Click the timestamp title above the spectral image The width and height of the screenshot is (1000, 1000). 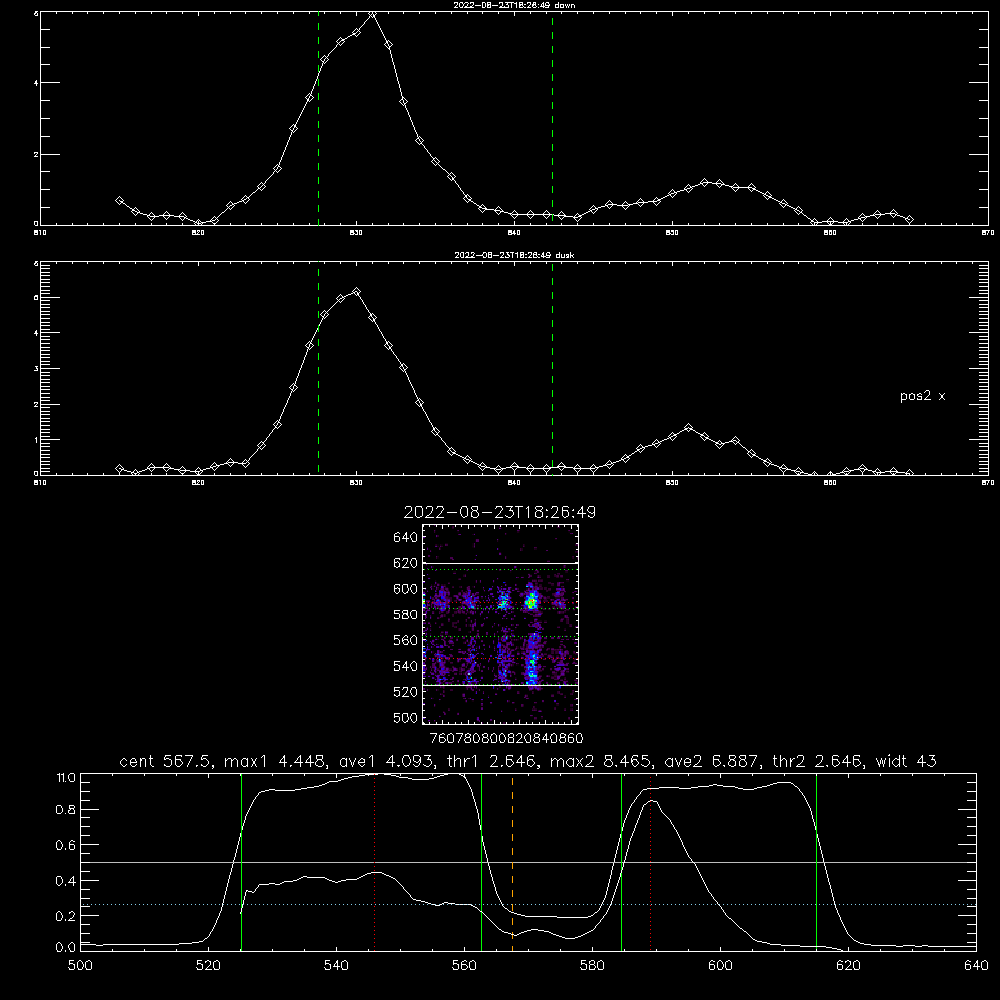(499, 512)
